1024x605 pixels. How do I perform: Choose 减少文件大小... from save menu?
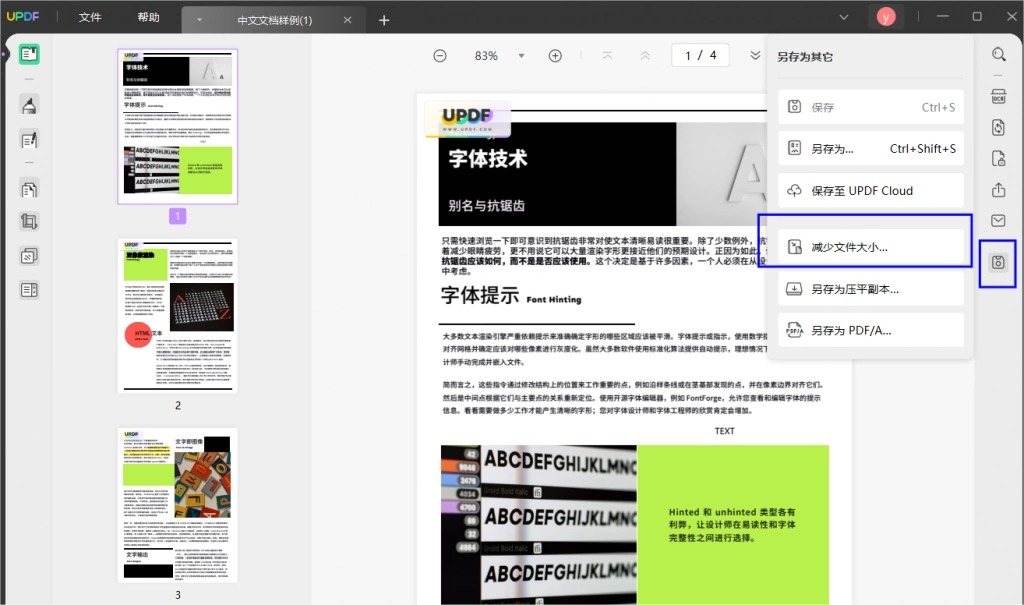pos(871,248)
